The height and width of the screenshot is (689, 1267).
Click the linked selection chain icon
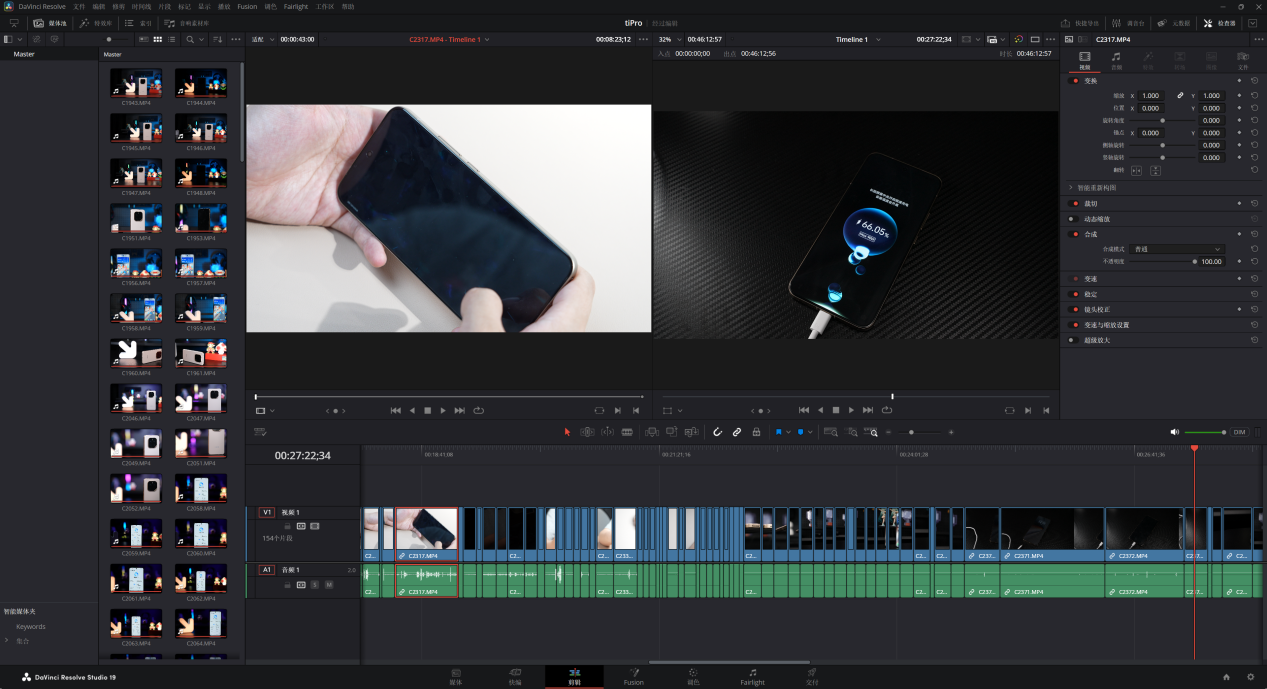737,432
